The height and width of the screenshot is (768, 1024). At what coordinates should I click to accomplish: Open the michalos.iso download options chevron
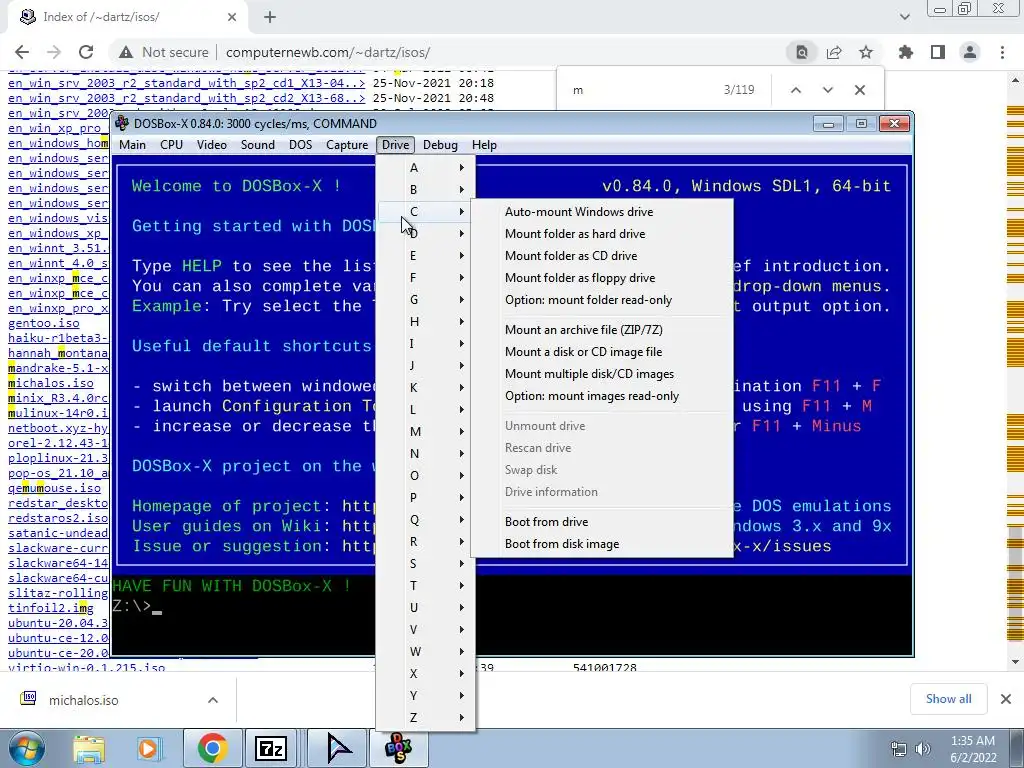[x=213, y=700]
